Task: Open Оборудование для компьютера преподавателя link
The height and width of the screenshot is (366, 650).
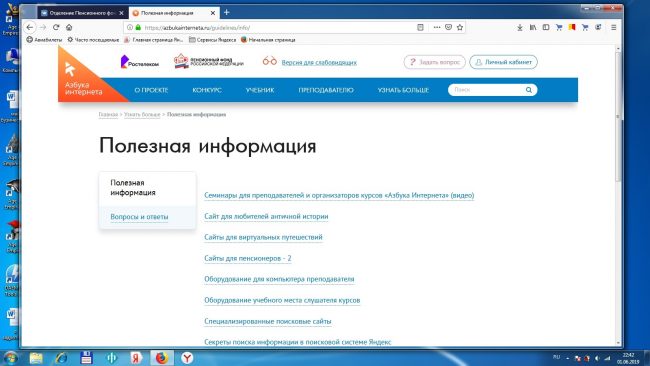Action: [x=279, y=279]
